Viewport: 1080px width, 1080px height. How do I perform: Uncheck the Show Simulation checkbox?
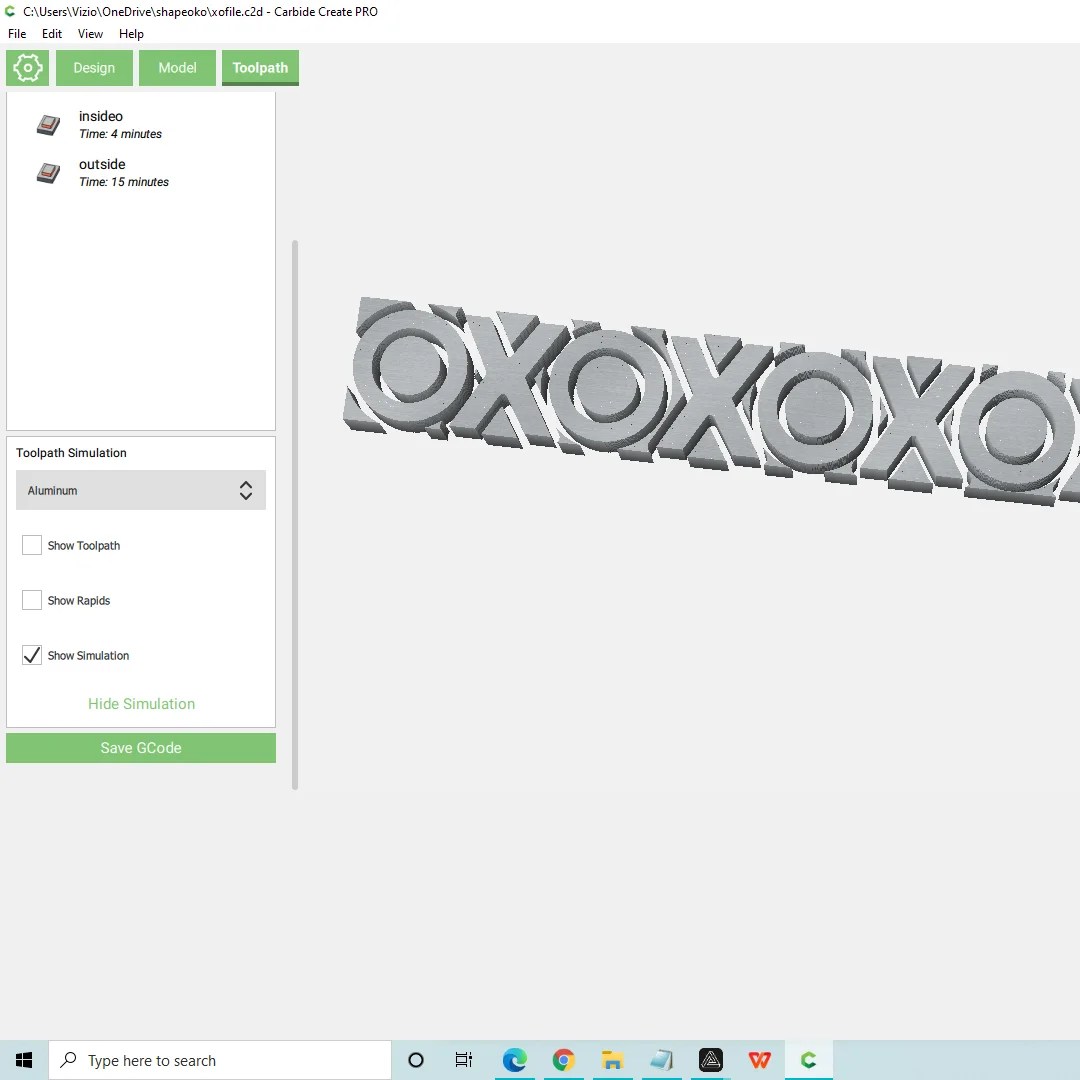[32, 655]
